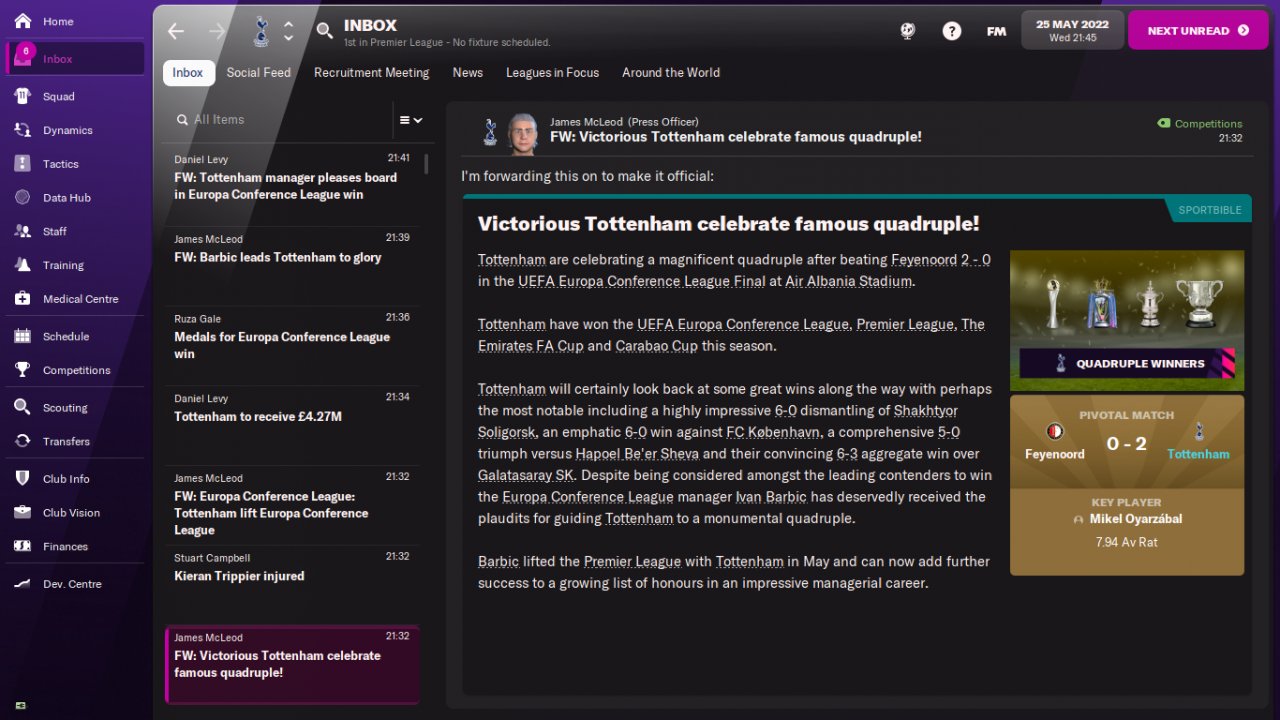
Task: Open the Dynamics icon in sidebar
Action: [x=22, y=130]
